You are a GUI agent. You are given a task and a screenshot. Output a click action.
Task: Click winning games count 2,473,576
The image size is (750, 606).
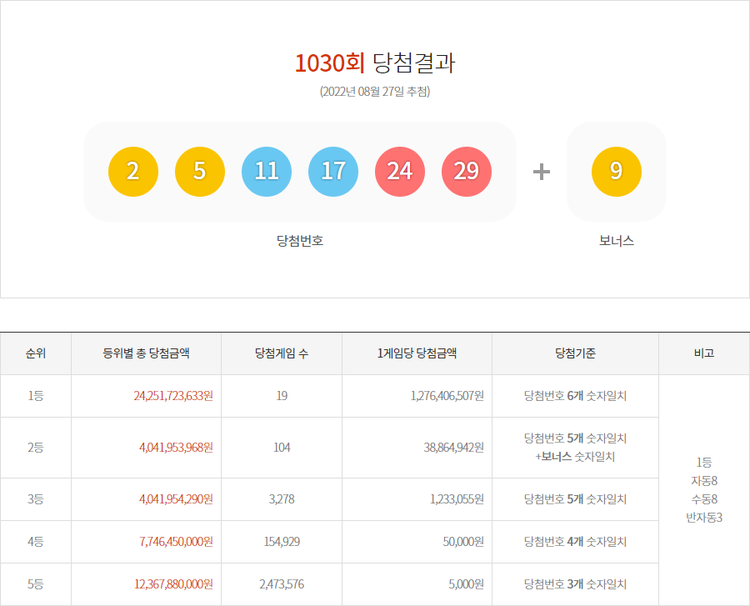(282, 584)
